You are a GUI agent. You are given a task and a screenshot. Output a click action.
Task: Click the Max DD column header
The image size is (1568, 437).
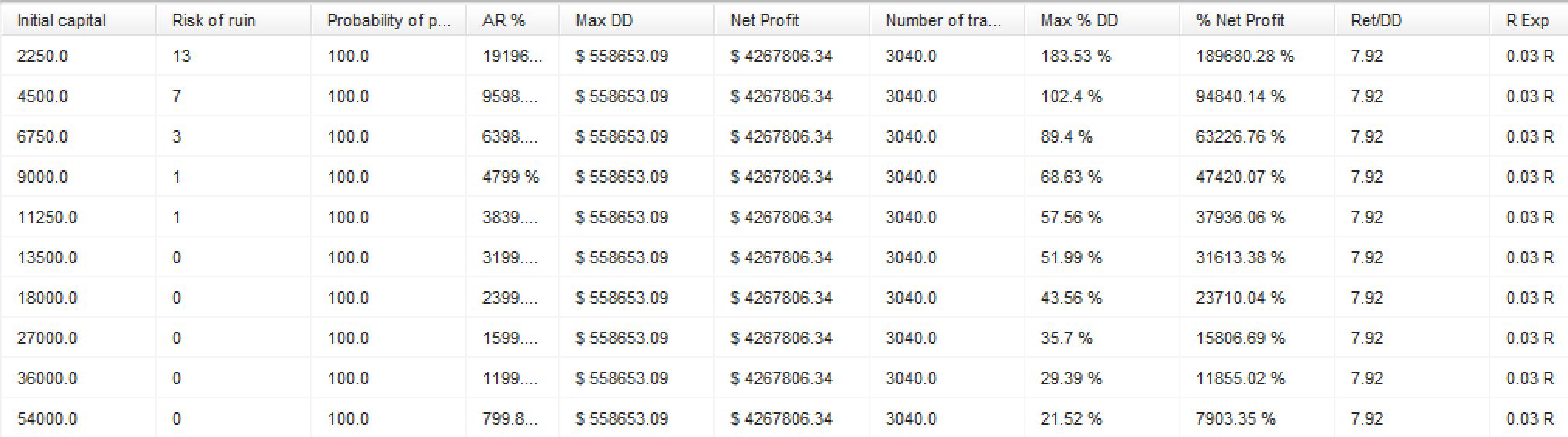tap(636, 21)
